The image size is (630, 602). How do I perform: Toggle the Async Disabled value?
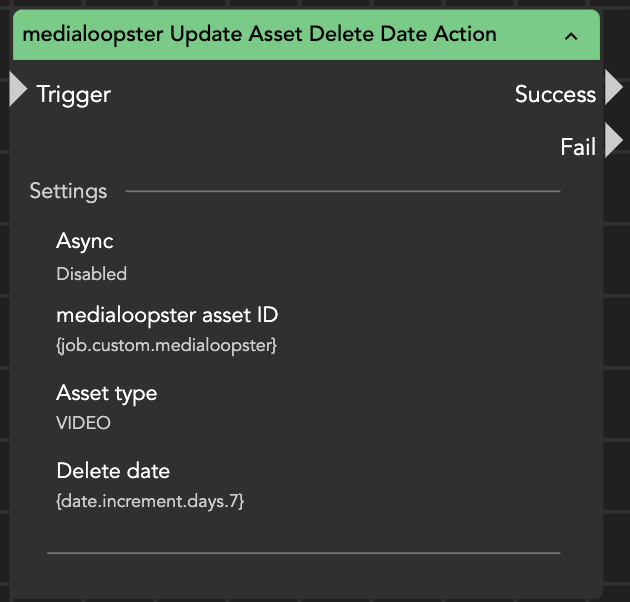pos(92,274)
